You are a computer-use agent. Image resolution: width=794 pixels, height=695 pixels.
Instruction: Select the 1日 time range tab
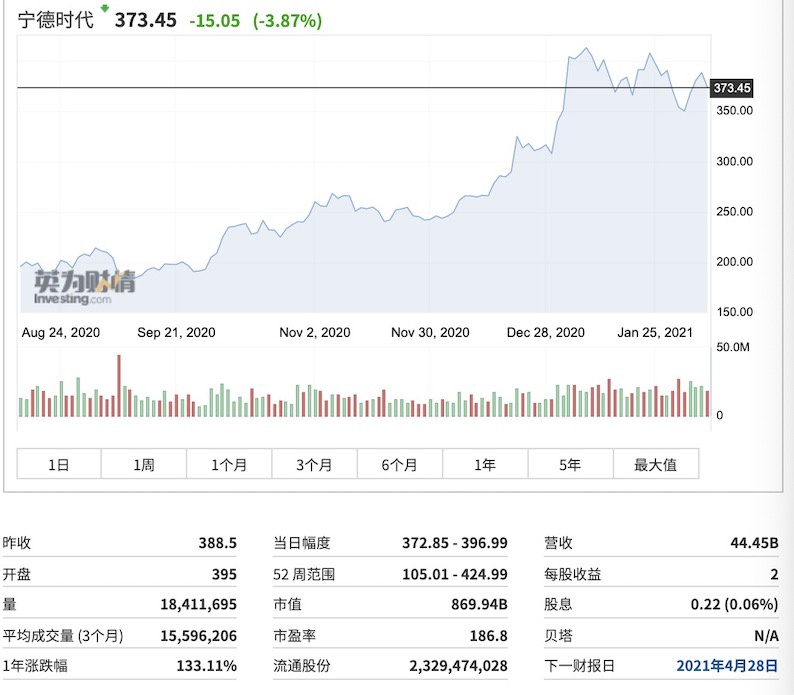[x=59, y=464]
